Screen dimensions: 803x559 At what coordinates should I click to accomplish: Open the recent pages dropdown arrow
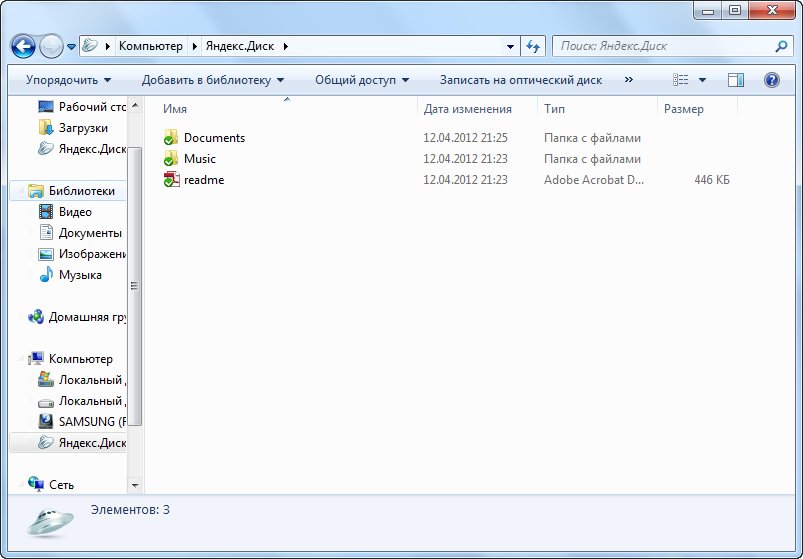71,47
